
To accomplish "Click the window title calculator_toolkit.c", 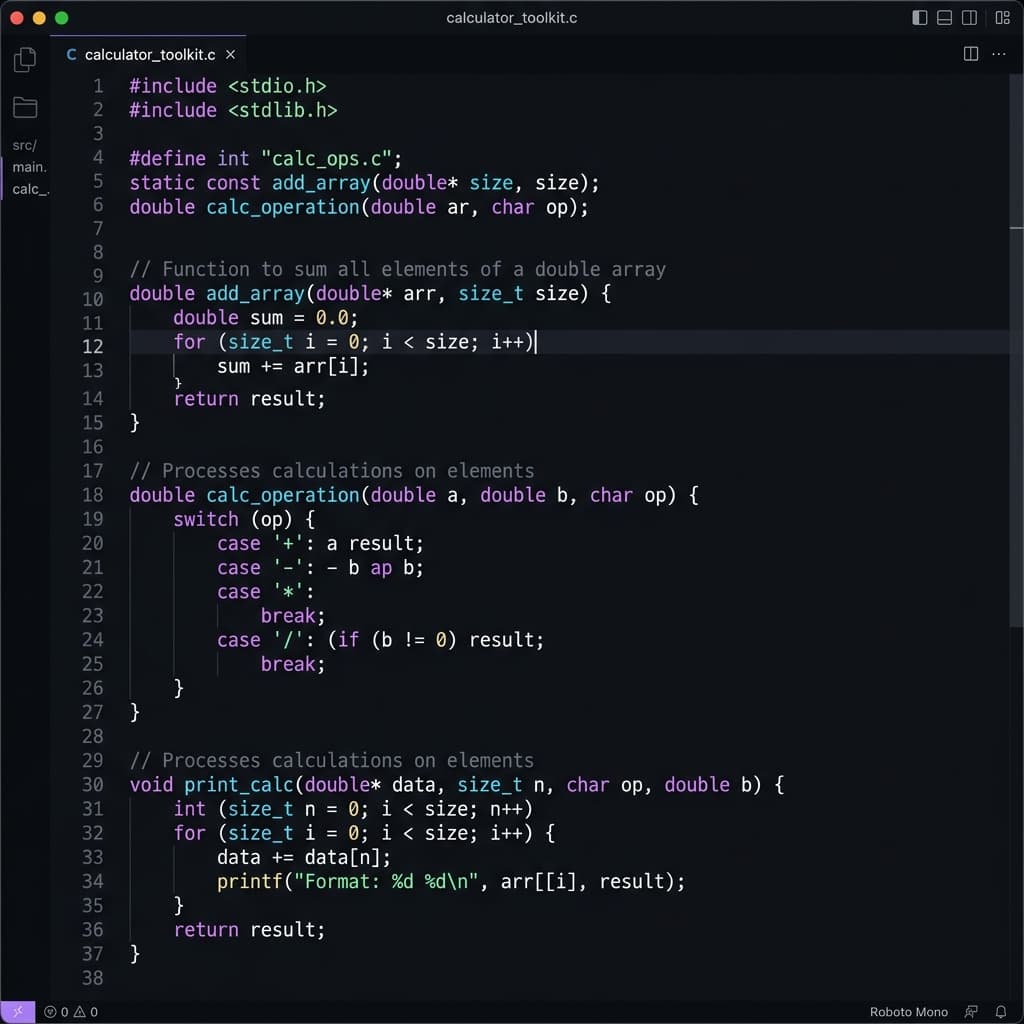I will (511, 18).
